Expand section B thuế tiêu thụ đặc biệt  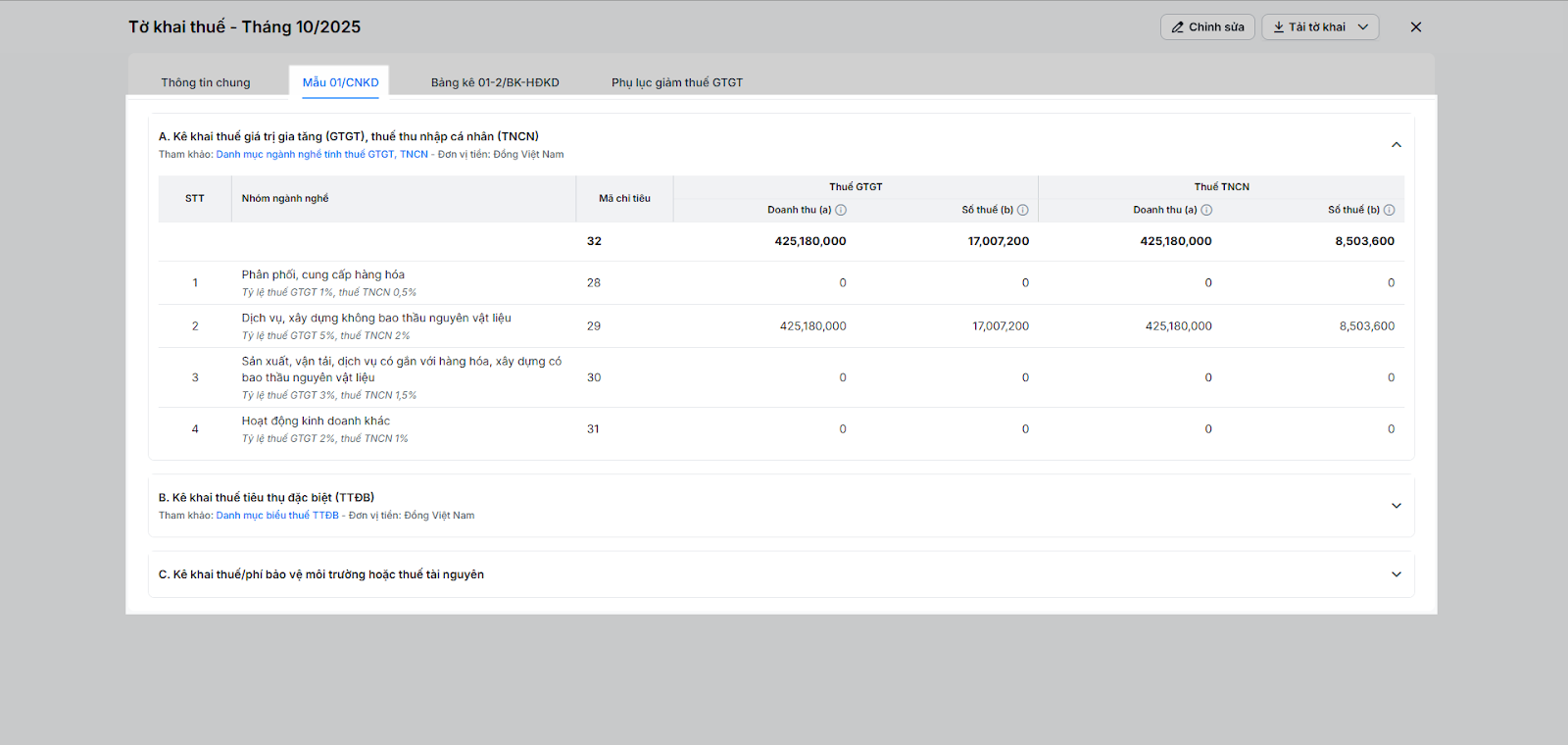coord(1396,506)
